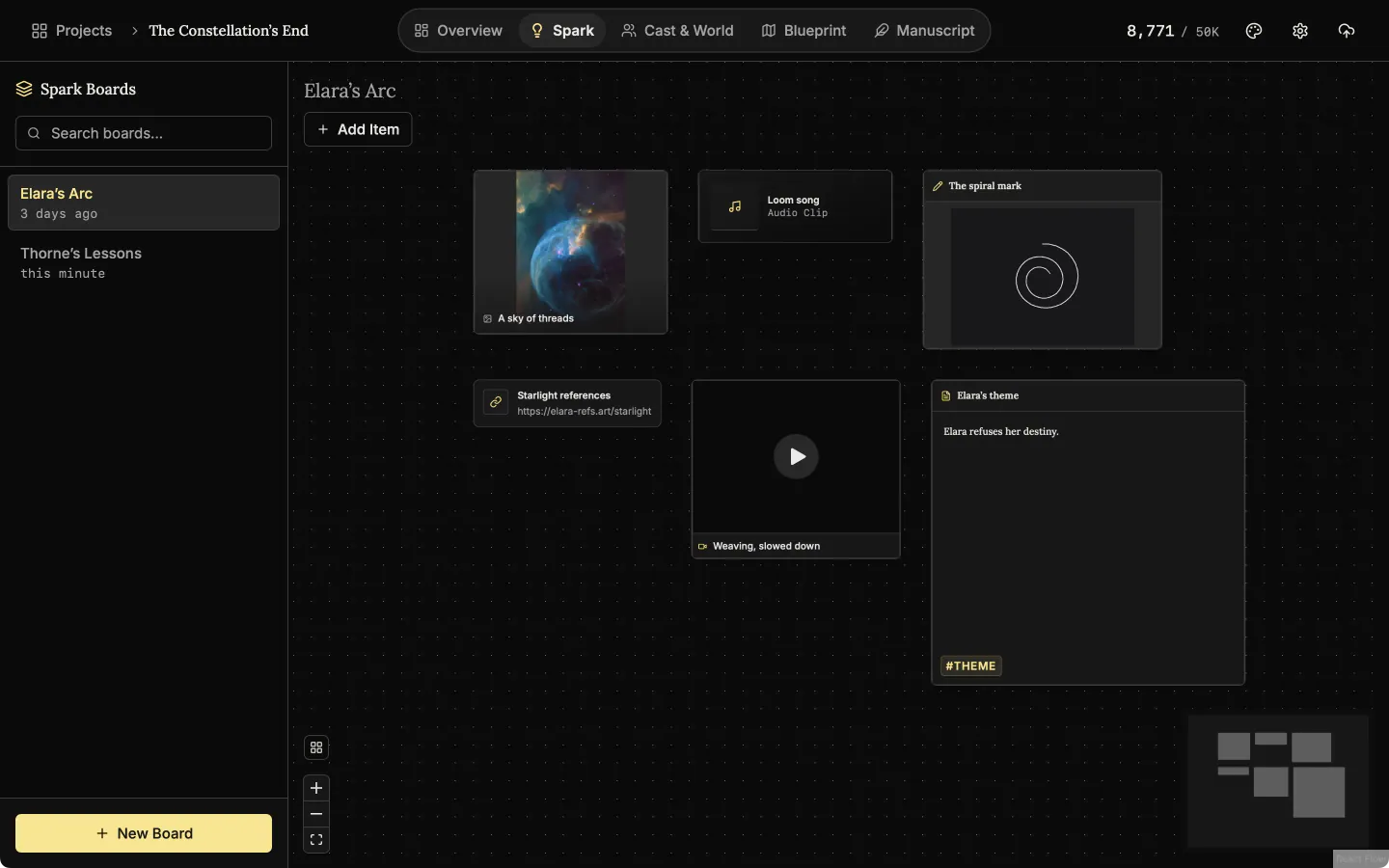The width and height of the screenshot is (1389, 868).
Task: Open the Manuscript tab
Action: 925,31
